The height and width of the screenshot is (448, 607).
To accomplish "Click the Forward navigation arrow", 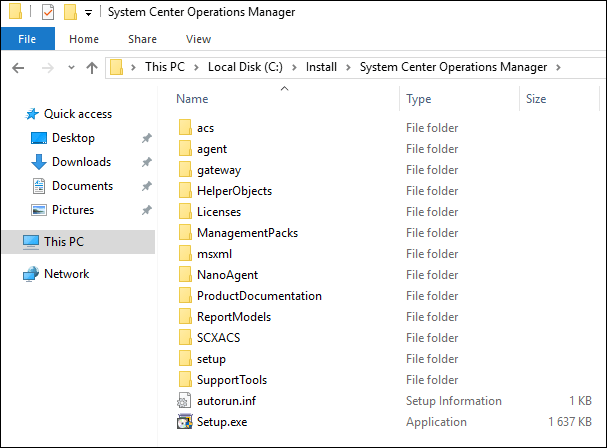I will (48, 68).
